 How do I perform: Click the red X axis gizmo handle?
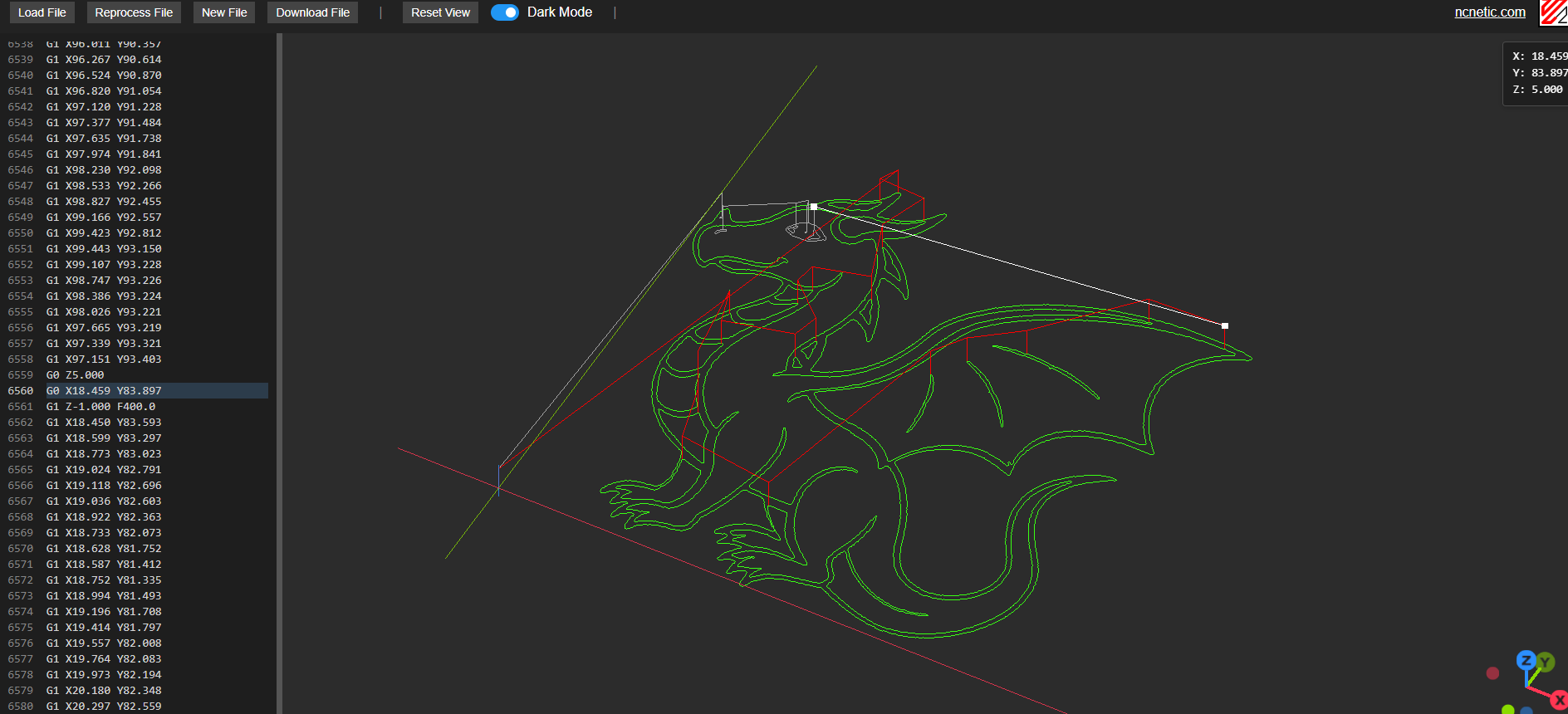[1559, 700]
